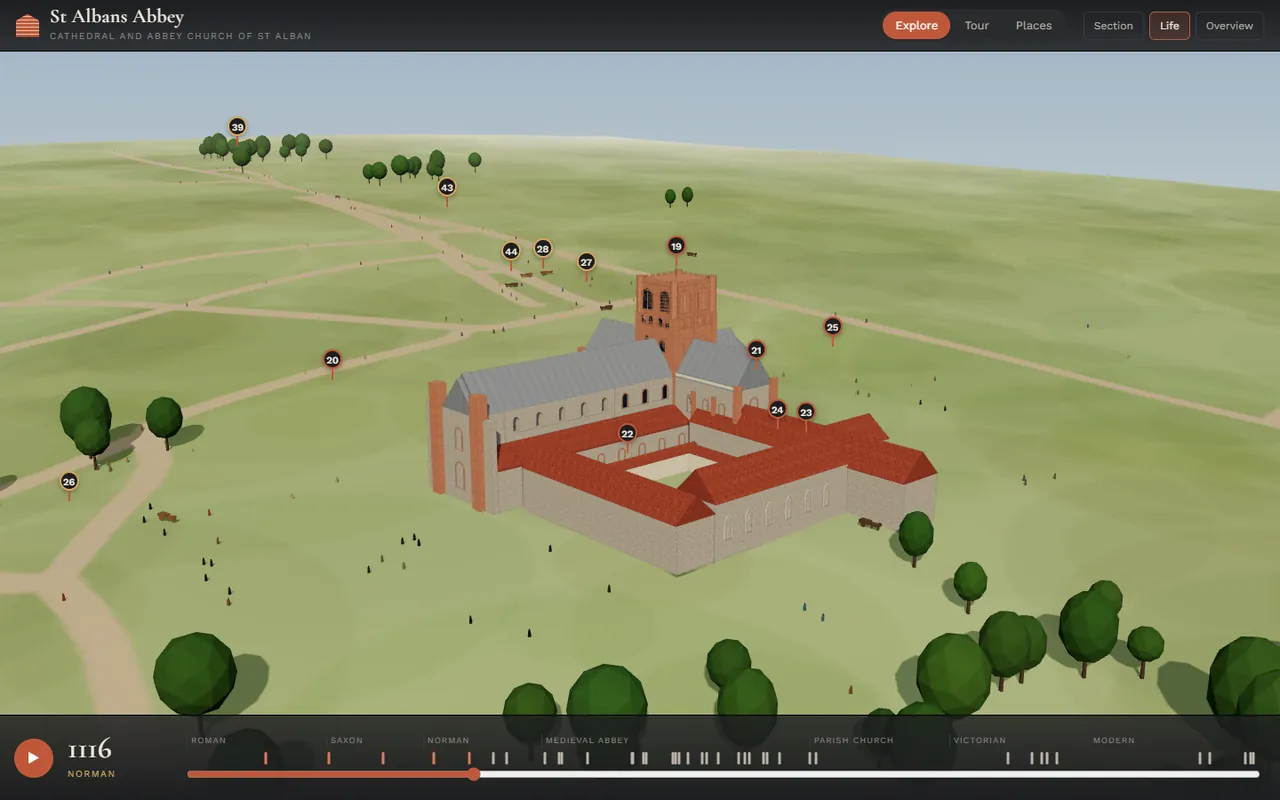Jump to the Saxon era label
The height and width of the screenshot is (800, 1280).
coord(347,740)
